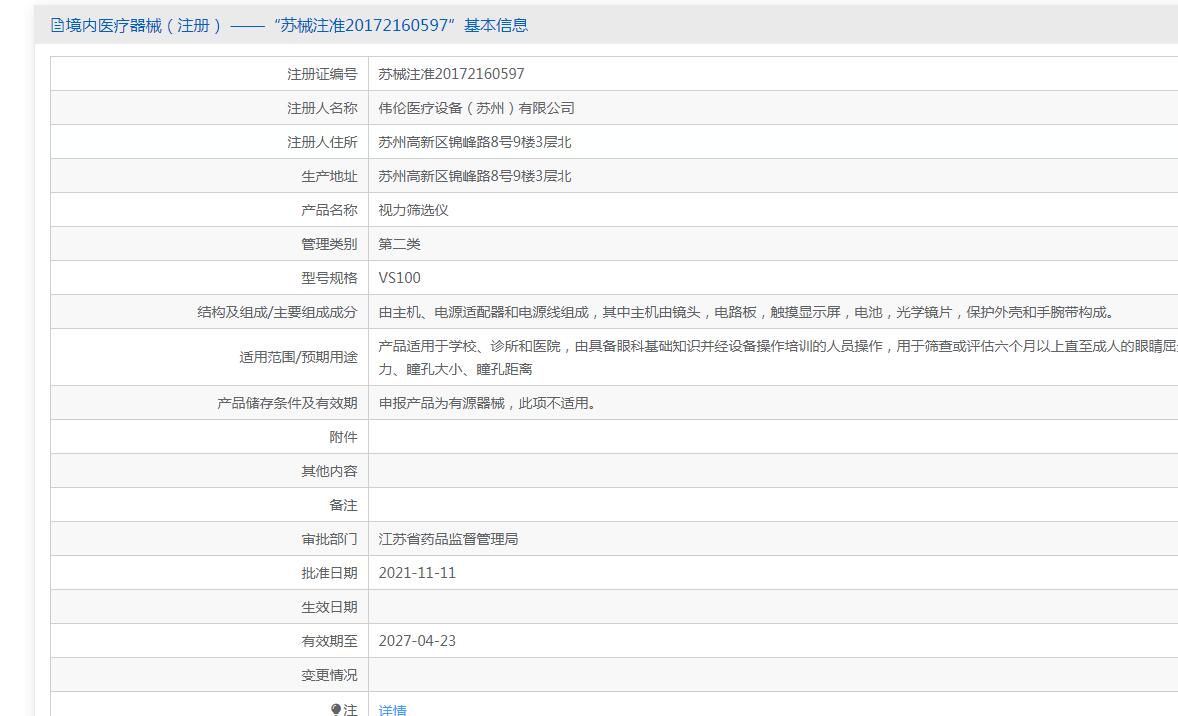Image resolution: width=1178 pixels, height=716 pixels.
Task: Click the 有效期至 label
Action: [329, 641]
